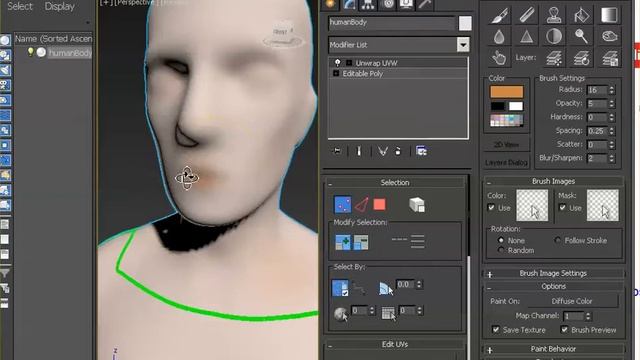Click the Scale Layer icon
Image resolution: width=640 pixels, height=360 pixels.
pyautogui.click(x=610, y=58)
